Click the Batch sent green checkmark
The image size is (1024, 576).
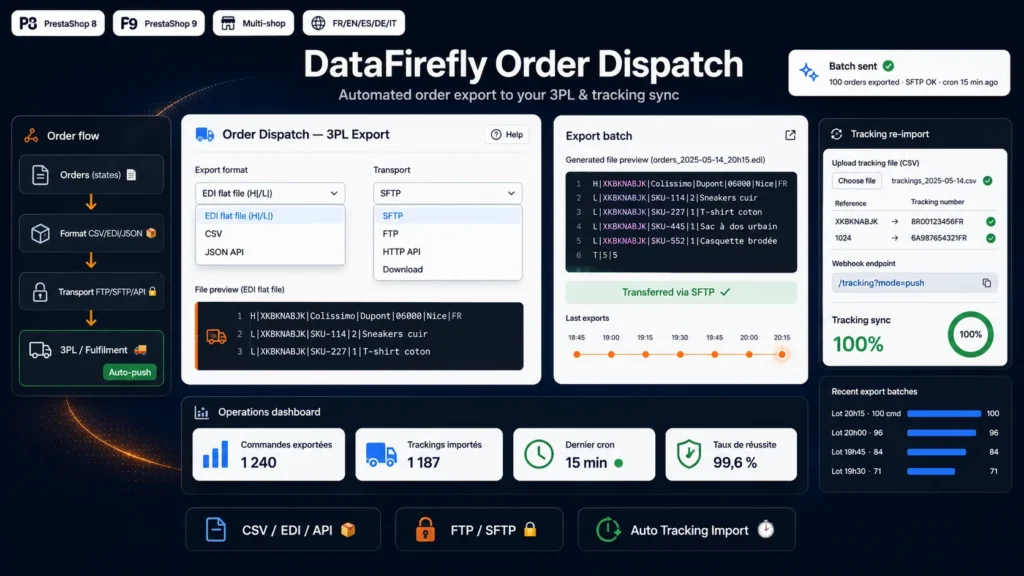[x=888, y=66]
